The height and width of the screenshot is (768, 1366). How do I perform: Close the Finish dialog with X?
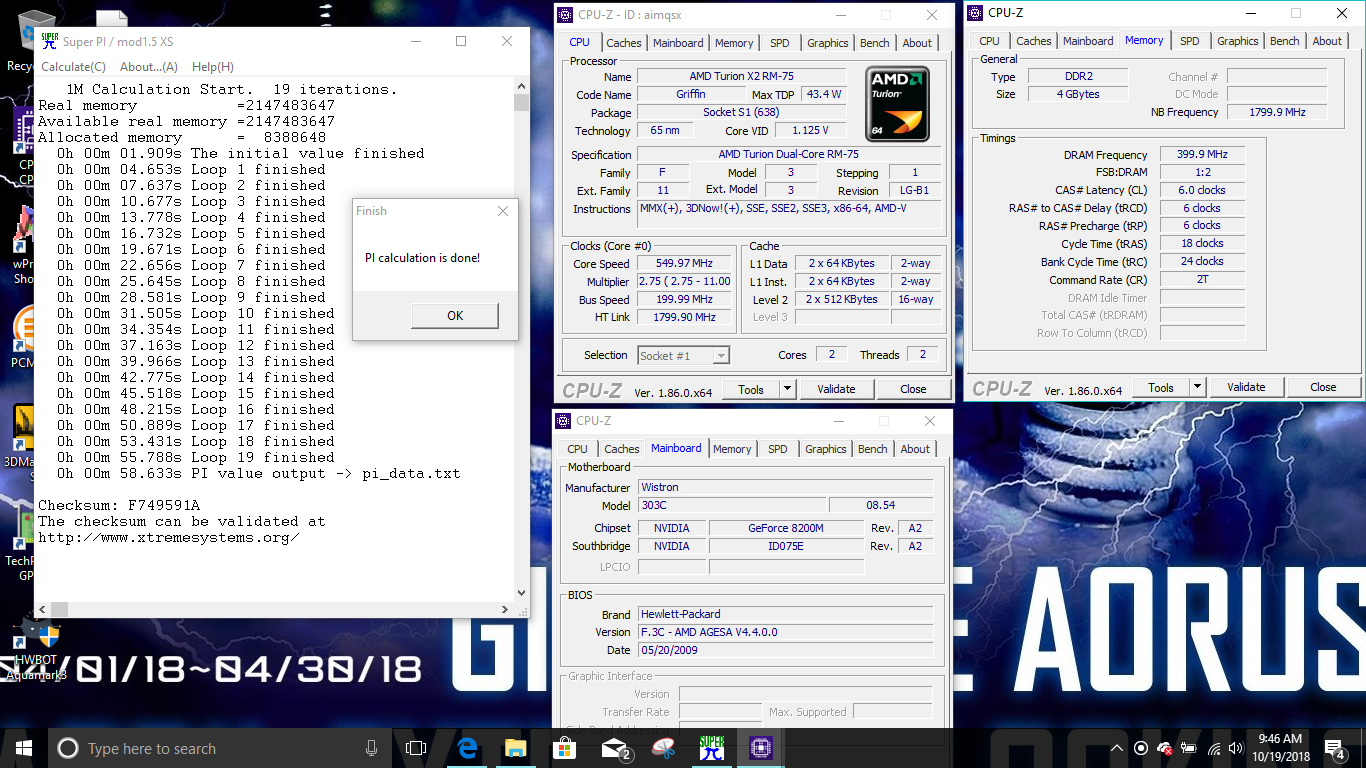click(503, 211)
